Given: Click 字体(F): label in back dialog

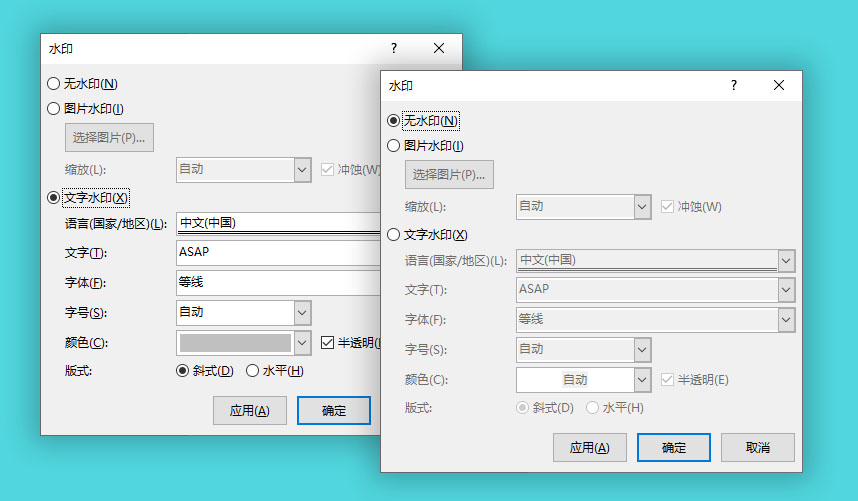Looking at the screenshot, I should click(85, 283).
